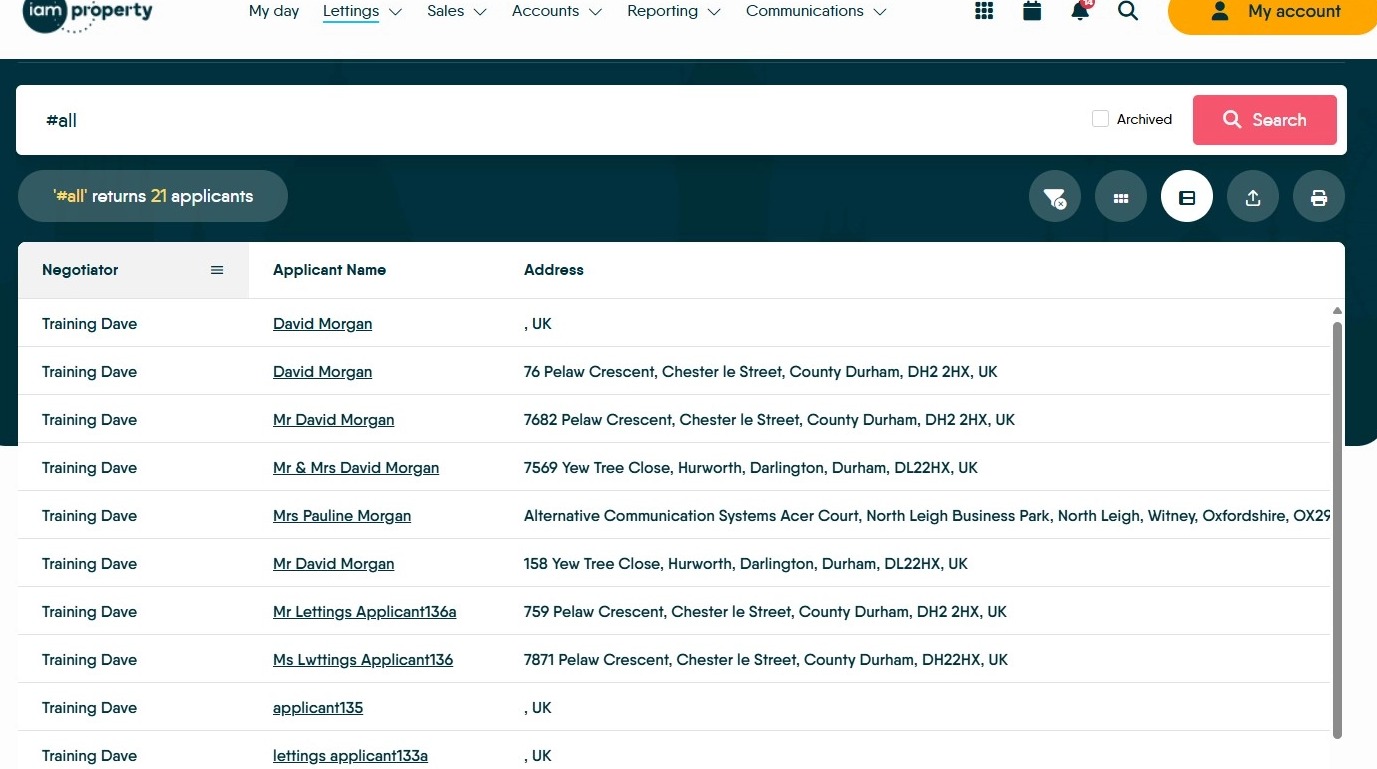This screenshot has width=1377, height=769.
Task: Open the calendar icon in header
Action: [x=1032, y=11]
